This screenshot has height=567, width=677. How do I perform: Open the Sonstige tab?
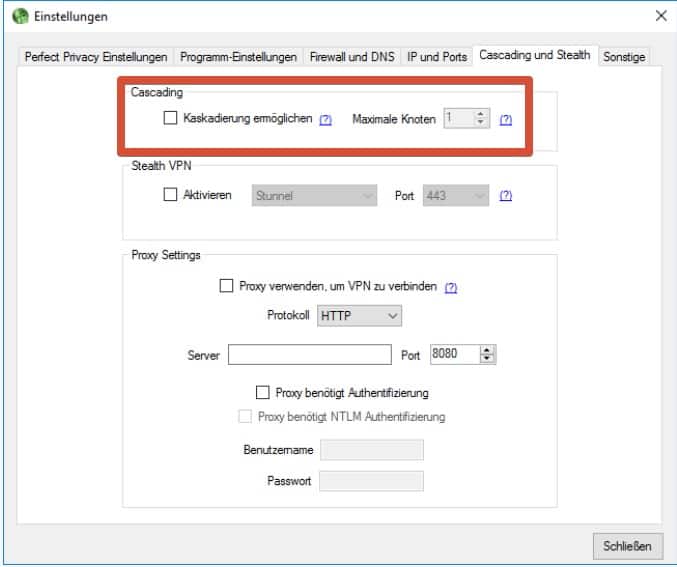tap(624, 57)
